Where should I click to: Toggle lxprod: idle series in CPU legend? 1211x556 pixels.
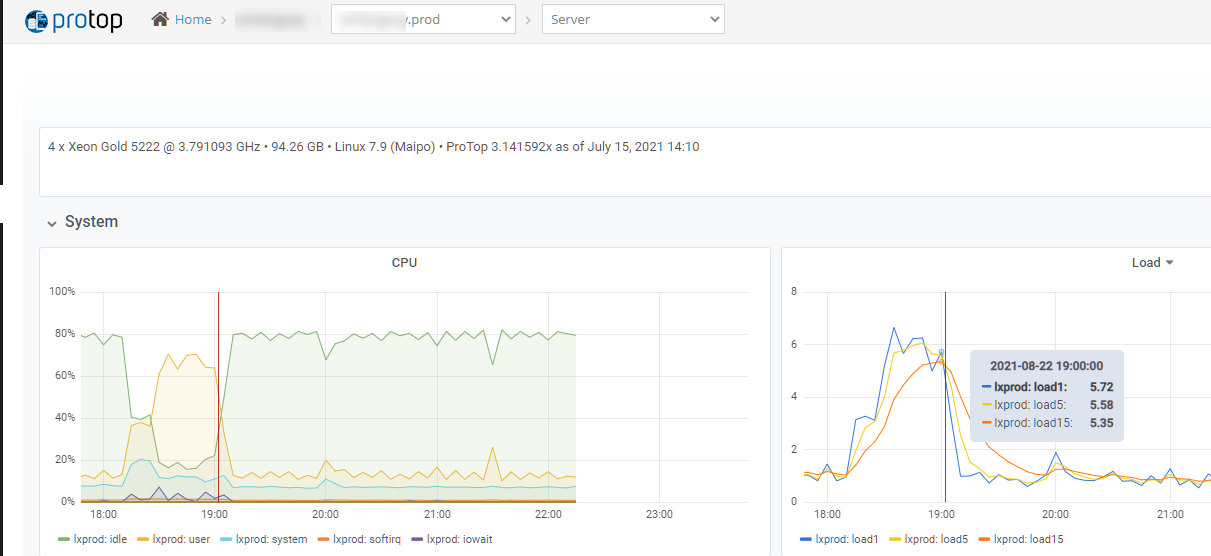tap(99, 539)
